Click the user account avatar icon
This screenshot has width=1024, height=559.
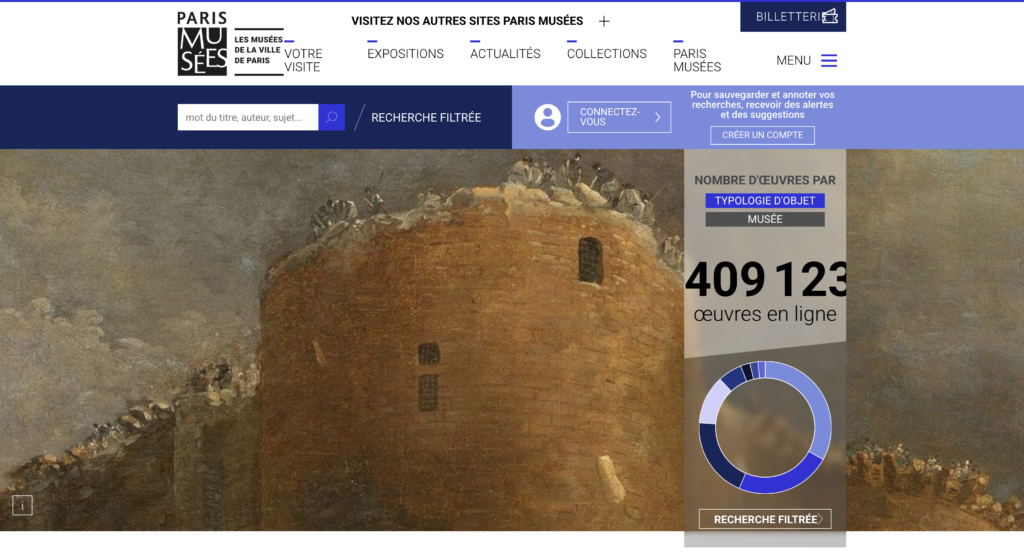[547, 117]
